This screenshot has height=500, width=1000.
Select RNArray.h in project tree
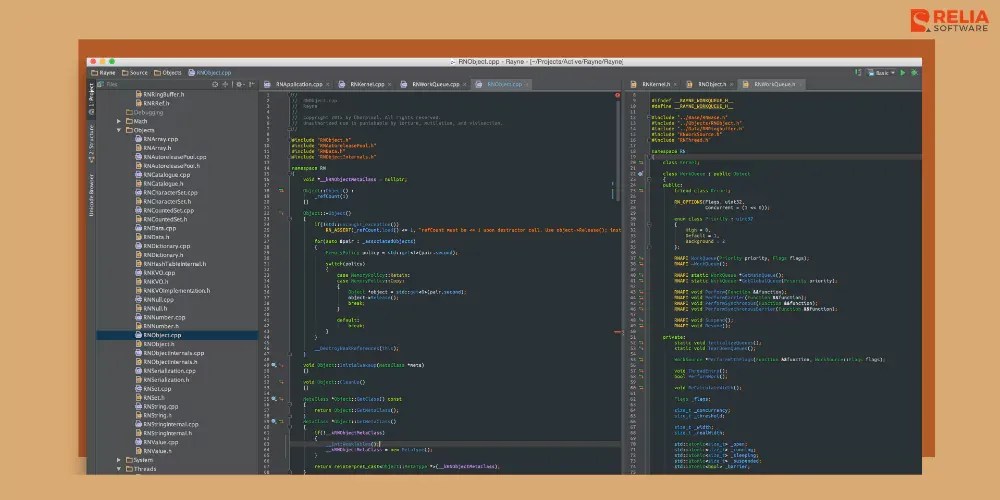(153, 148)
